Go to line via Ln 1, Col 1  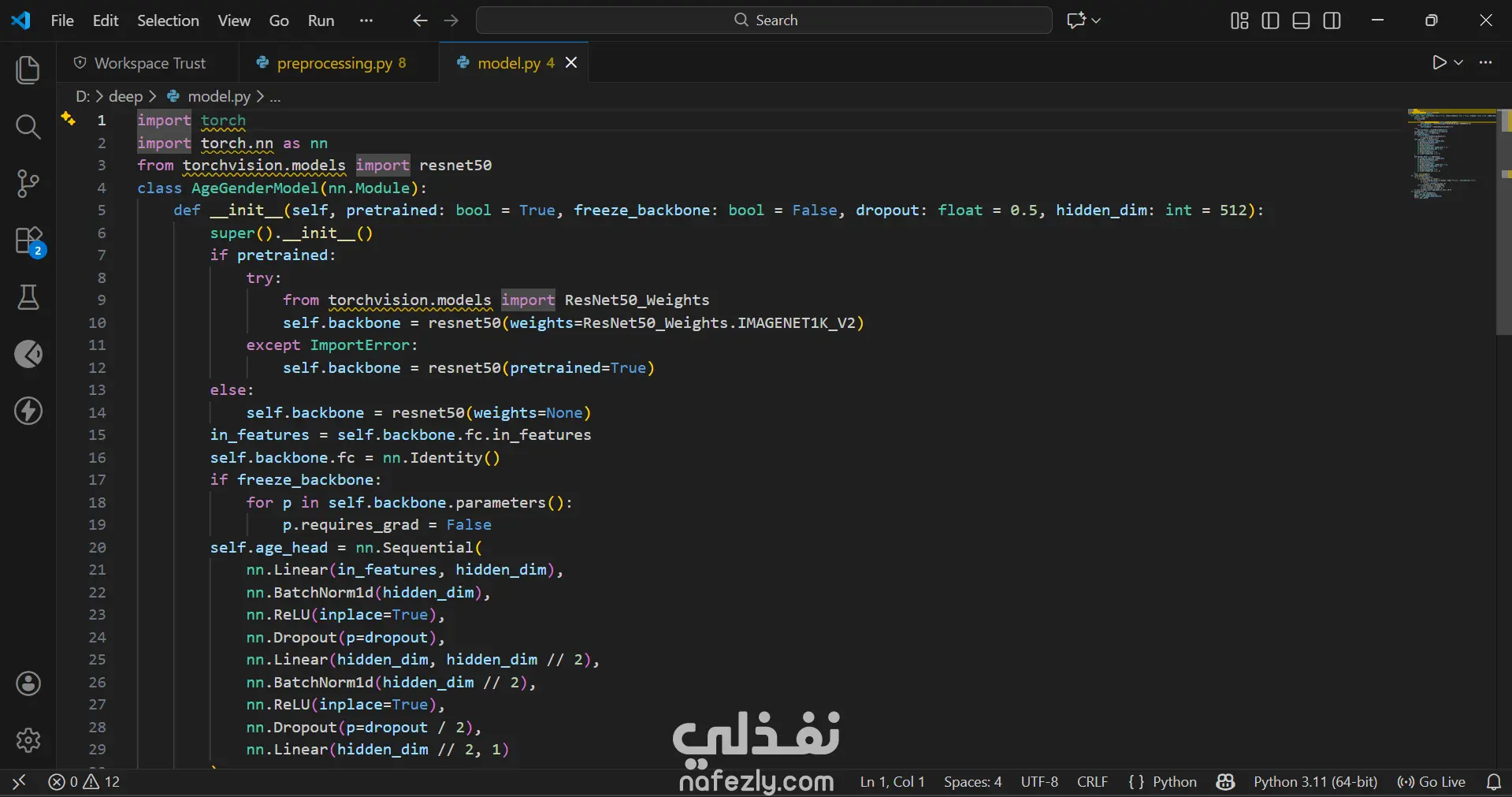[892, 782]
